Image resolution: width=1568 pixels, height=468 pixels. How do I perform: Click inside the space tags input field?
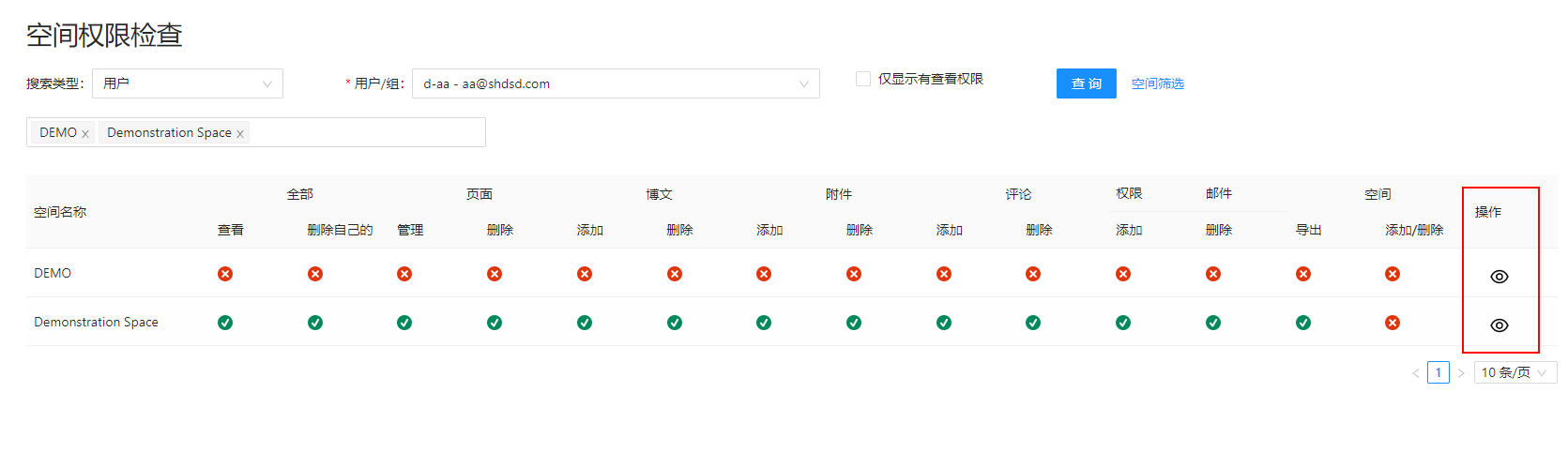click(x=366, y=132)
